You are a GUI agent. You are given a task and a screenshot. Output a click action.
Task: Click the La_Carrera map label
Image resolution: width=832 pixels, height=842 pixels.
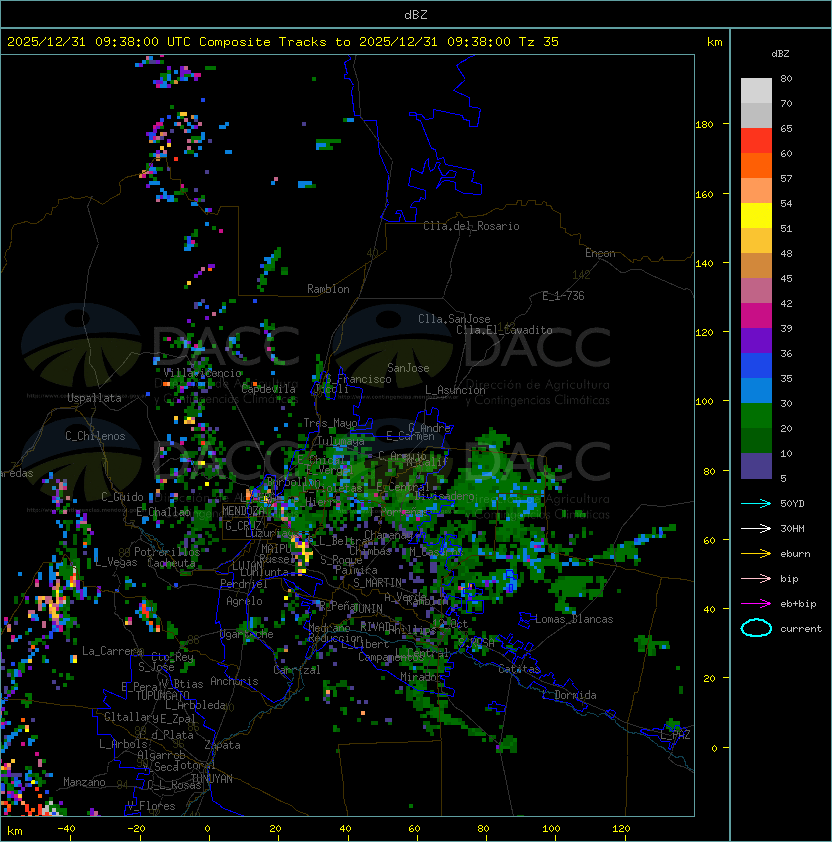113,651
